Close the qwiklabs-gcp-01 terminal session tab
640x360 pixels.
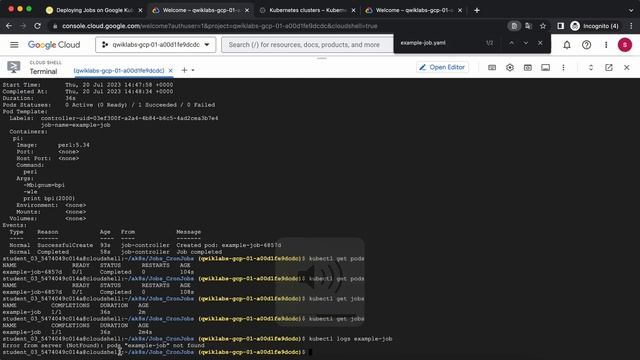pos(171,71)
